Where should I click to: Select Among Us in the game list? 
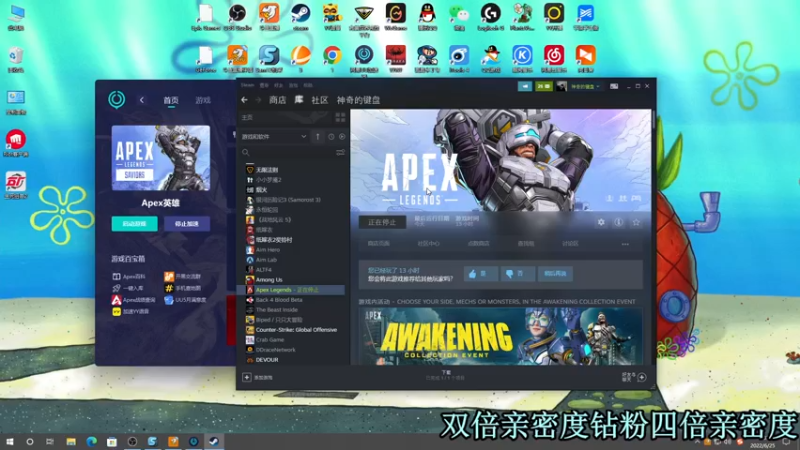269,280
